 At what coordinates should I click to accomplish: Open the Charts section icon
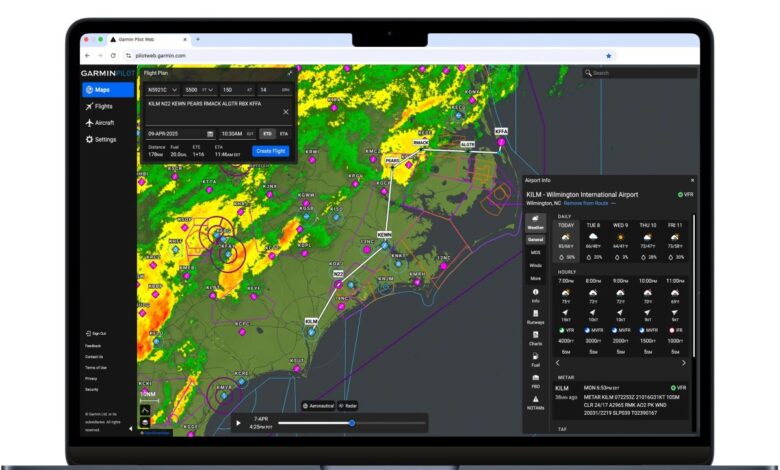point(536,342)
